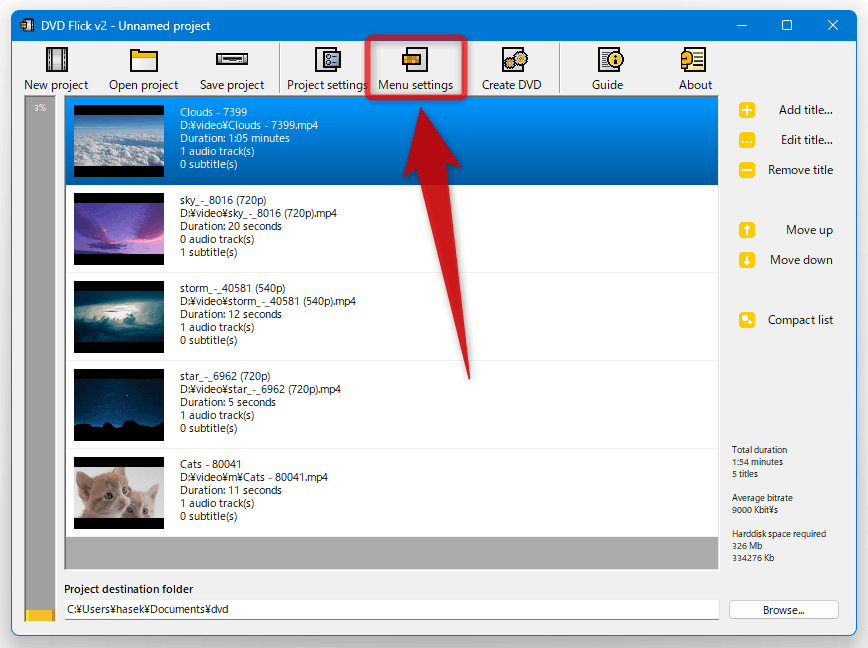Click "1 subtitle(s)" under the sky title
Image resolution: width=868 pixels, height=648 pixels.
pos(208,252)
